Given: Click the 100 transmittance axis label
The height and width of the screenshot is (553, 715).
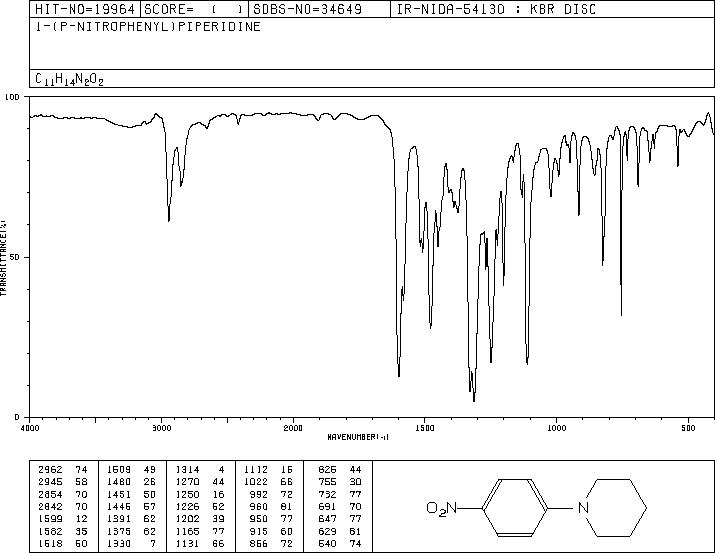Looking at the screenshot, I should [x=12, y=97].
